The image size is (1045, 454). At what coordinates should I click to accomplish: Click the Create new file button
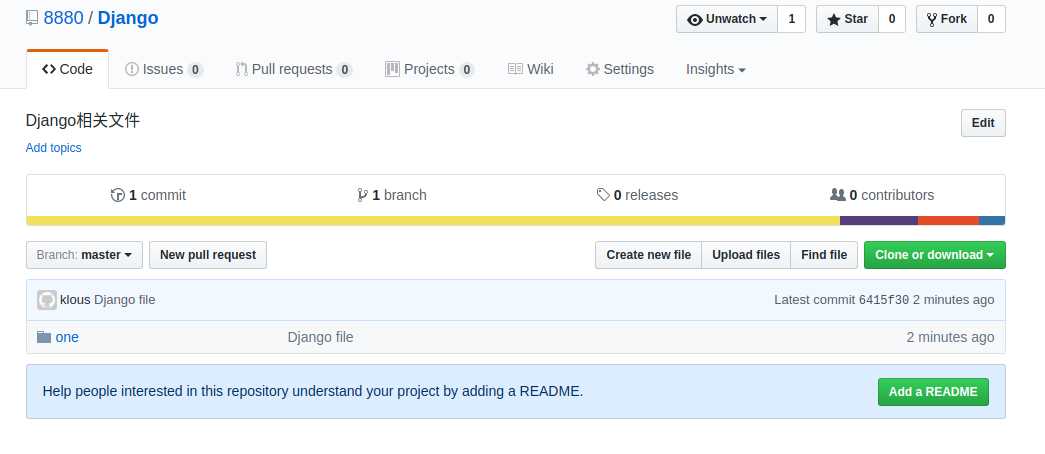pos(648,255)
